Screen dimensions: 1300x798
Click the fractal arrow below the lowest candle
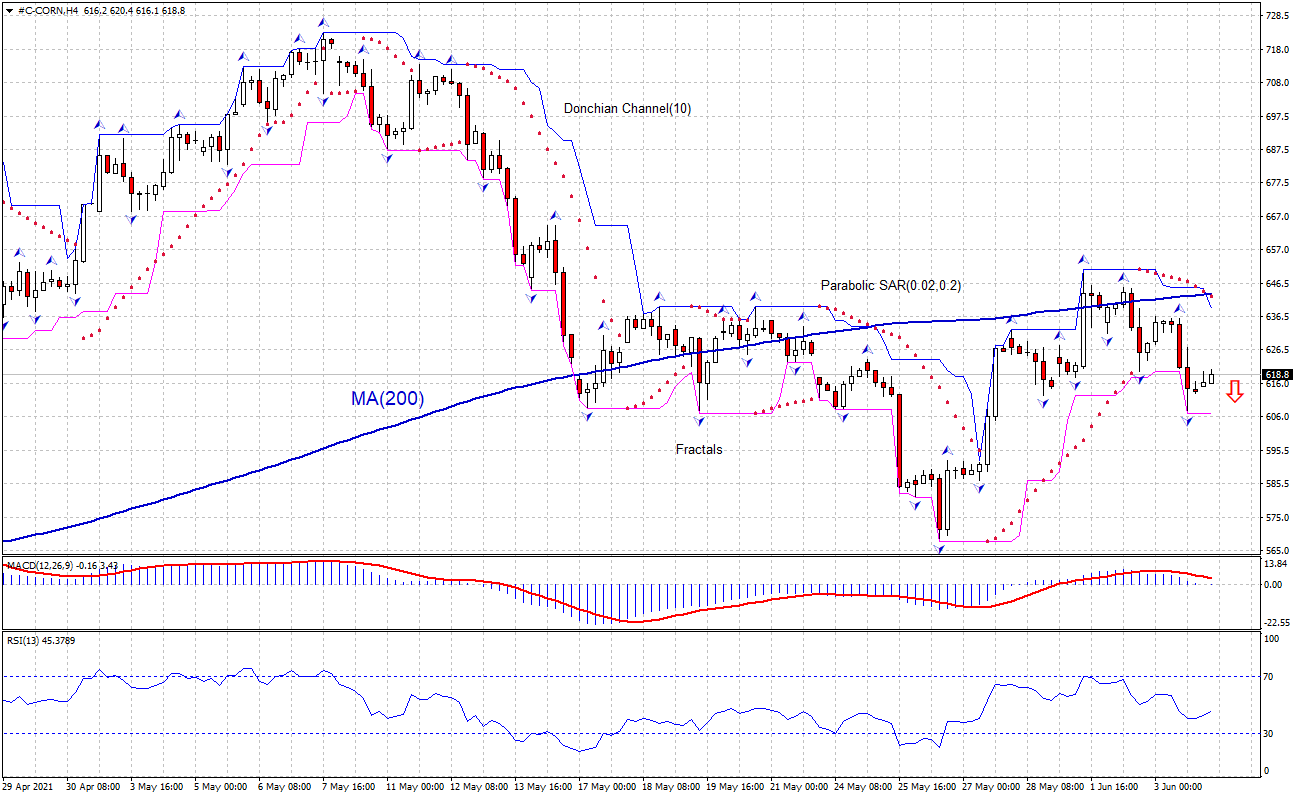[x=940, y=548]
